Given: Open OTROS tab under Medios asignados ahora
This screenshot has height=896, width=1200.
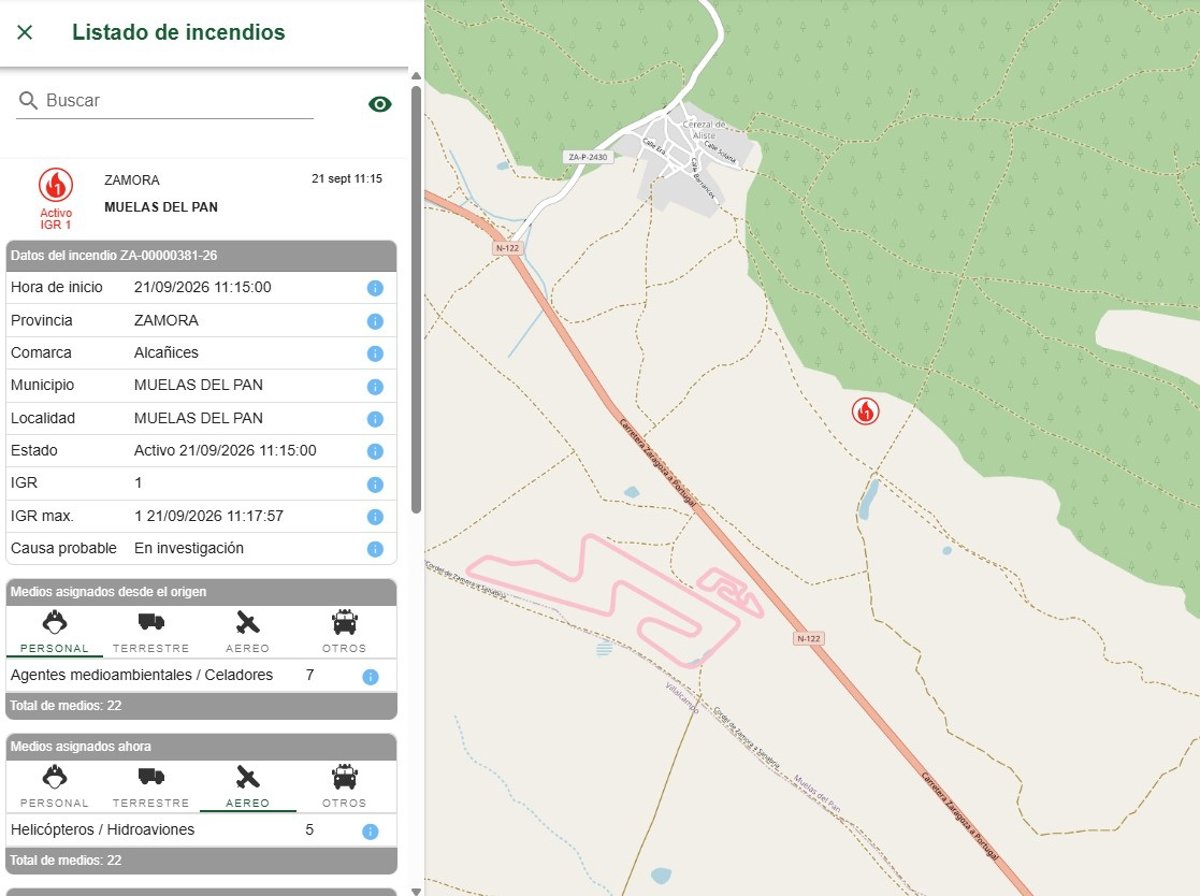Looking at the screenshot, I should tap(344, 786).
